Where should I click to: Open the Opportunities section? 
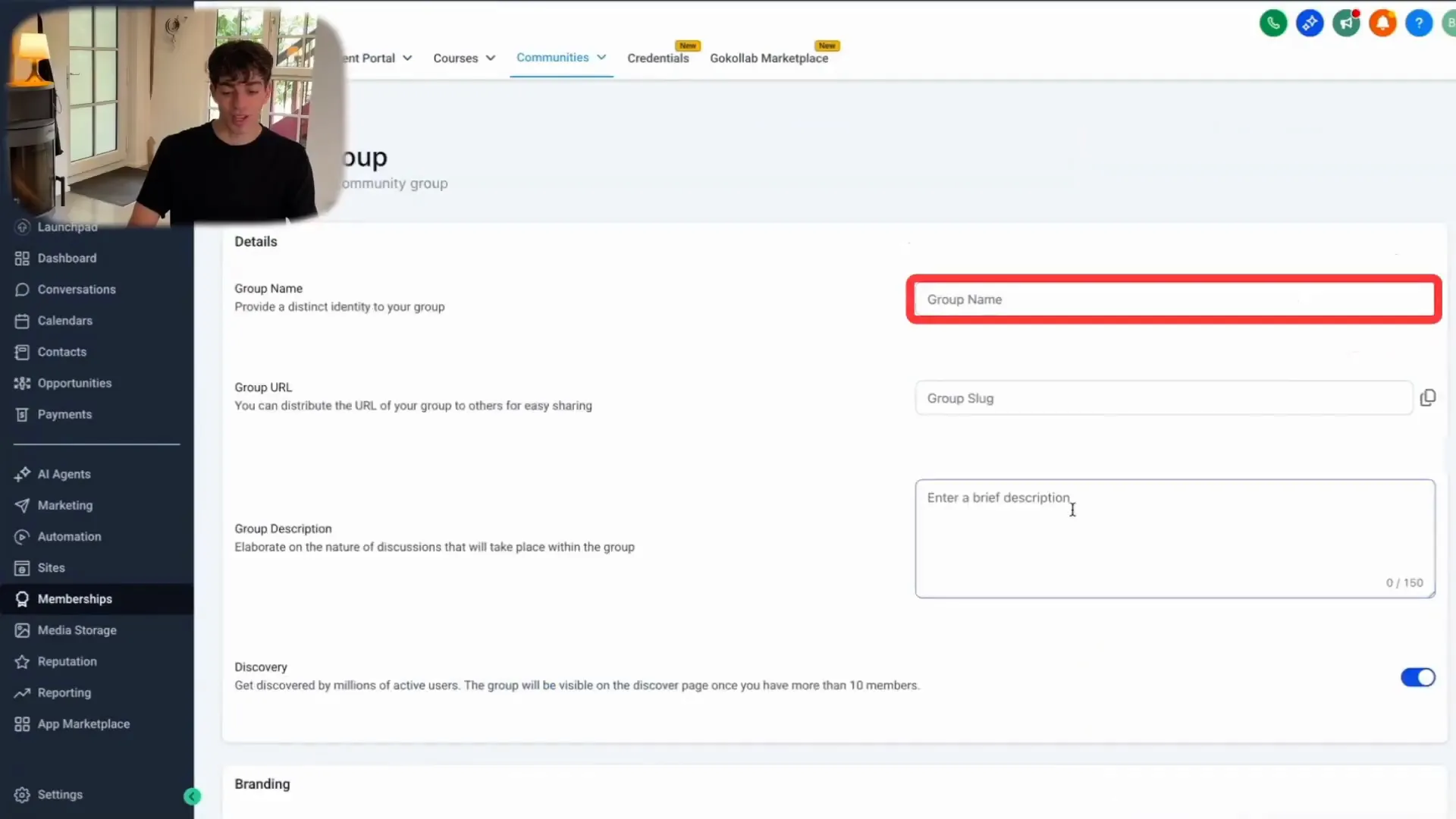[74, 382]
